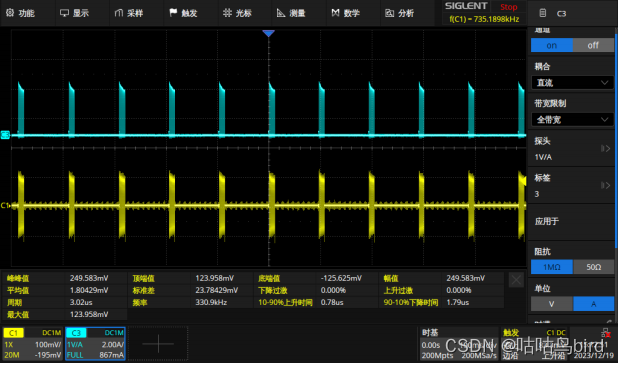Click the 下降过激 0.000% measurement

pyautogui.click(x=316, y=290)
